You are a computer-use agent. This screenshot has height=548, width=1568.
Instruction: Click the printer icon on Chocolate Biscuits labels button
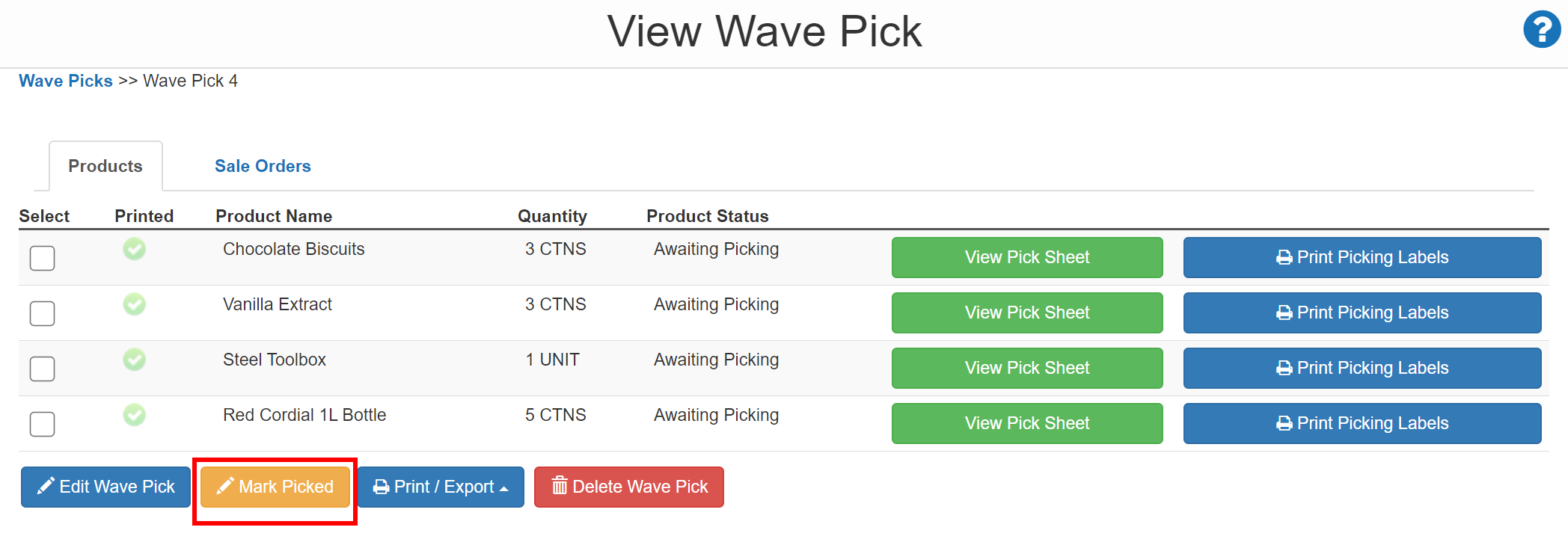[1283, 256]
